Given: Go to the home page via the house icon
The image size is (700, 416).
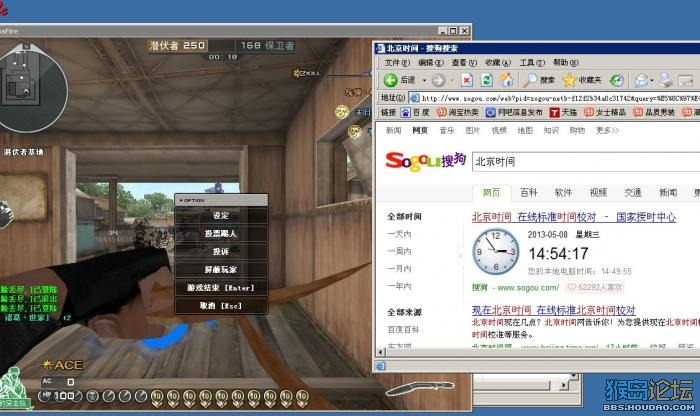Looking at the screenshot, I should coord(506,80).
